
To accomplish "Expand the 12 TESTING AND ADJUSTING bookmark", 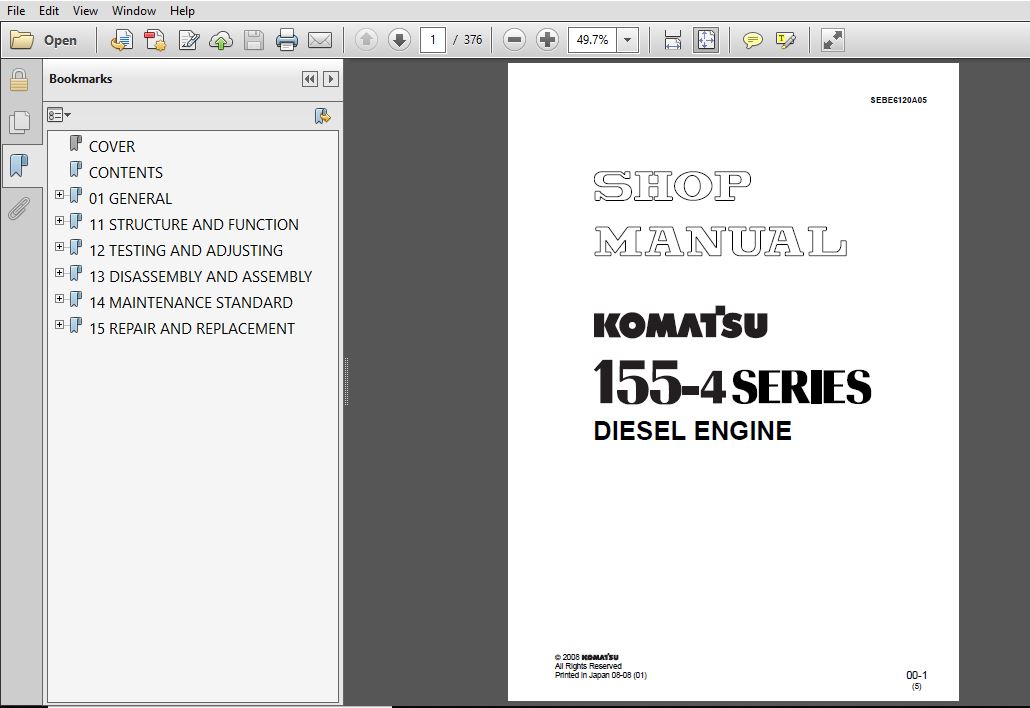I will (x=60, y=247).
